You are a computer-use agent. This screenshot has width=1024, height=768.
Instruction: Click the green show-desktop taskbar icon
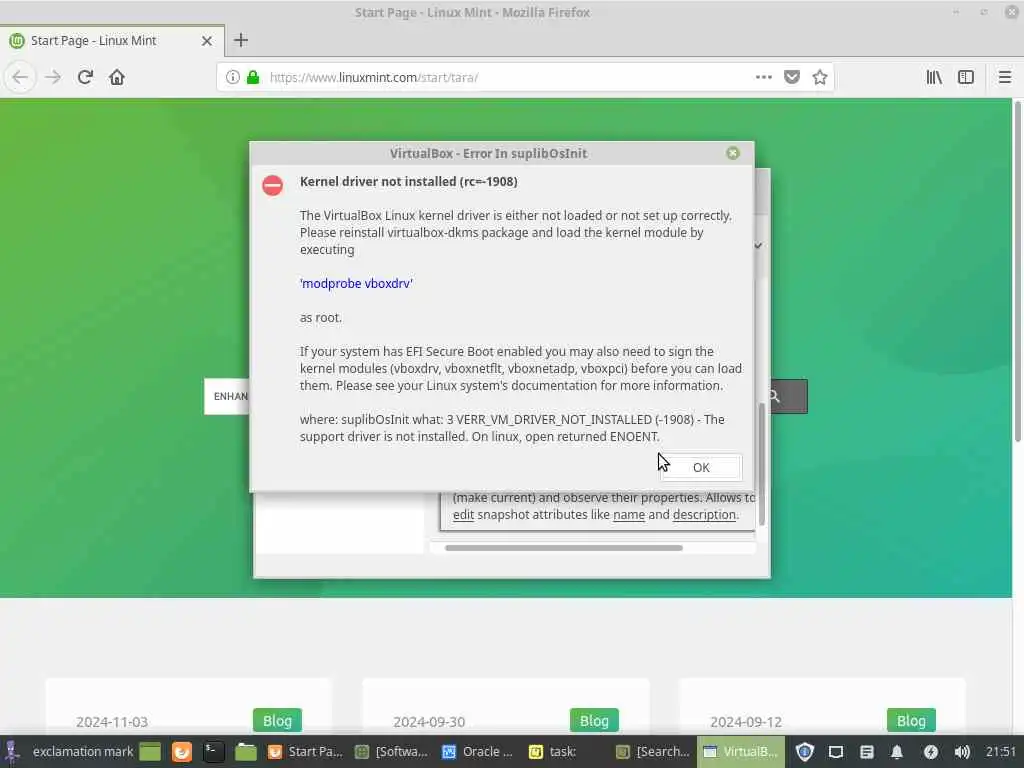(x=150, y=752)
